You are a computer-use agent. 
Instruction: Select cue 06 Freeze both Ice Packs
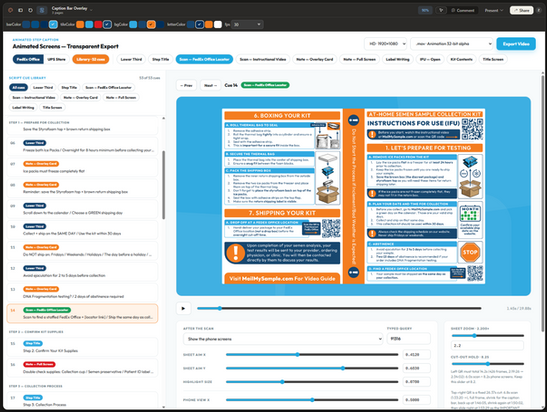(82, 146)
